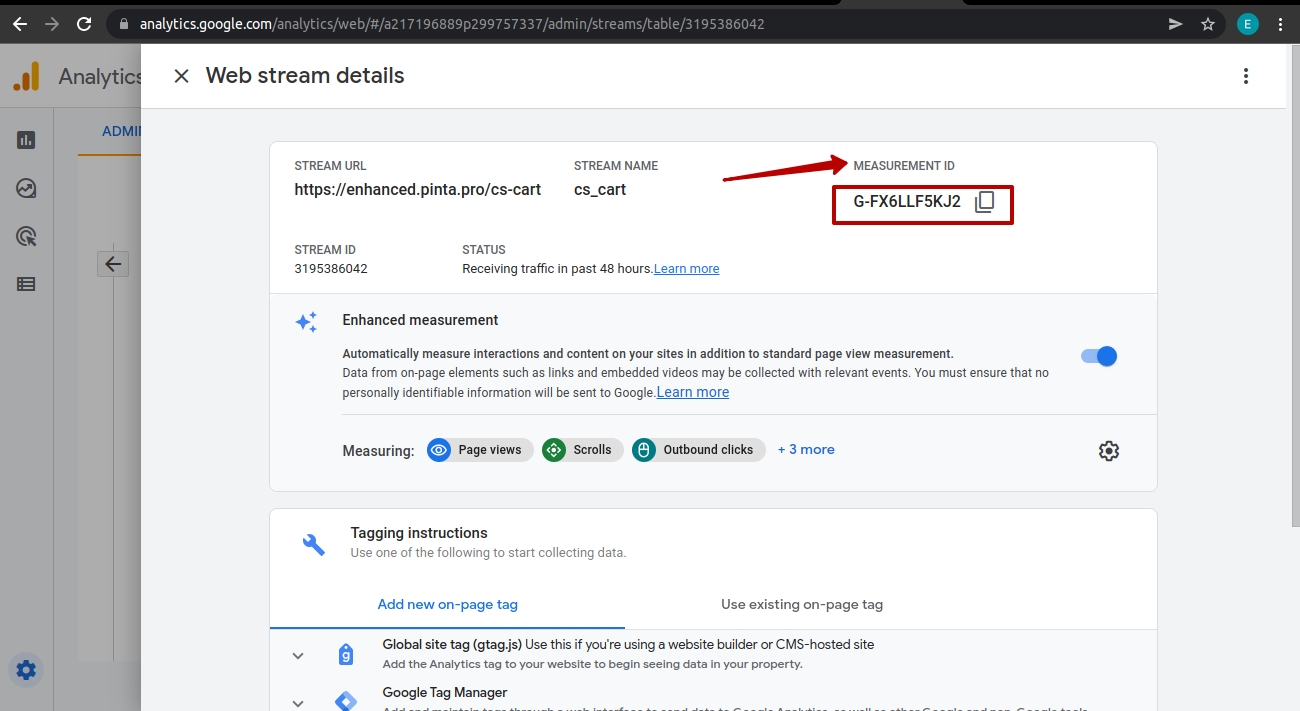Click the browser address bar URL
Viewport: 1300px width, 711px height.
[450, 24]
